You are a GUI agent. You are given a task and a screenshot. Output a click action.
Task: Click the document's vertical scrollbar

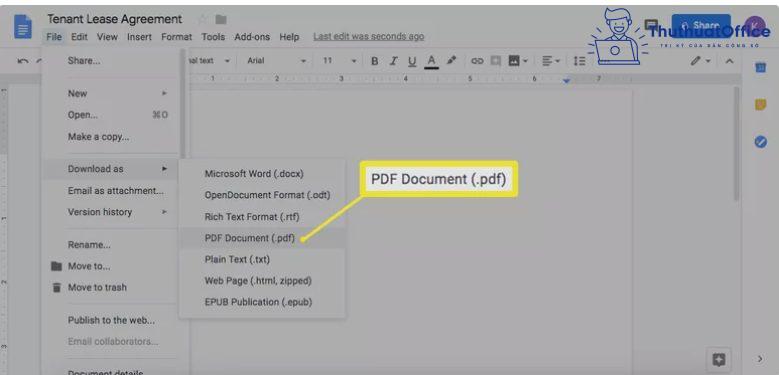click(x=737, y=144)
